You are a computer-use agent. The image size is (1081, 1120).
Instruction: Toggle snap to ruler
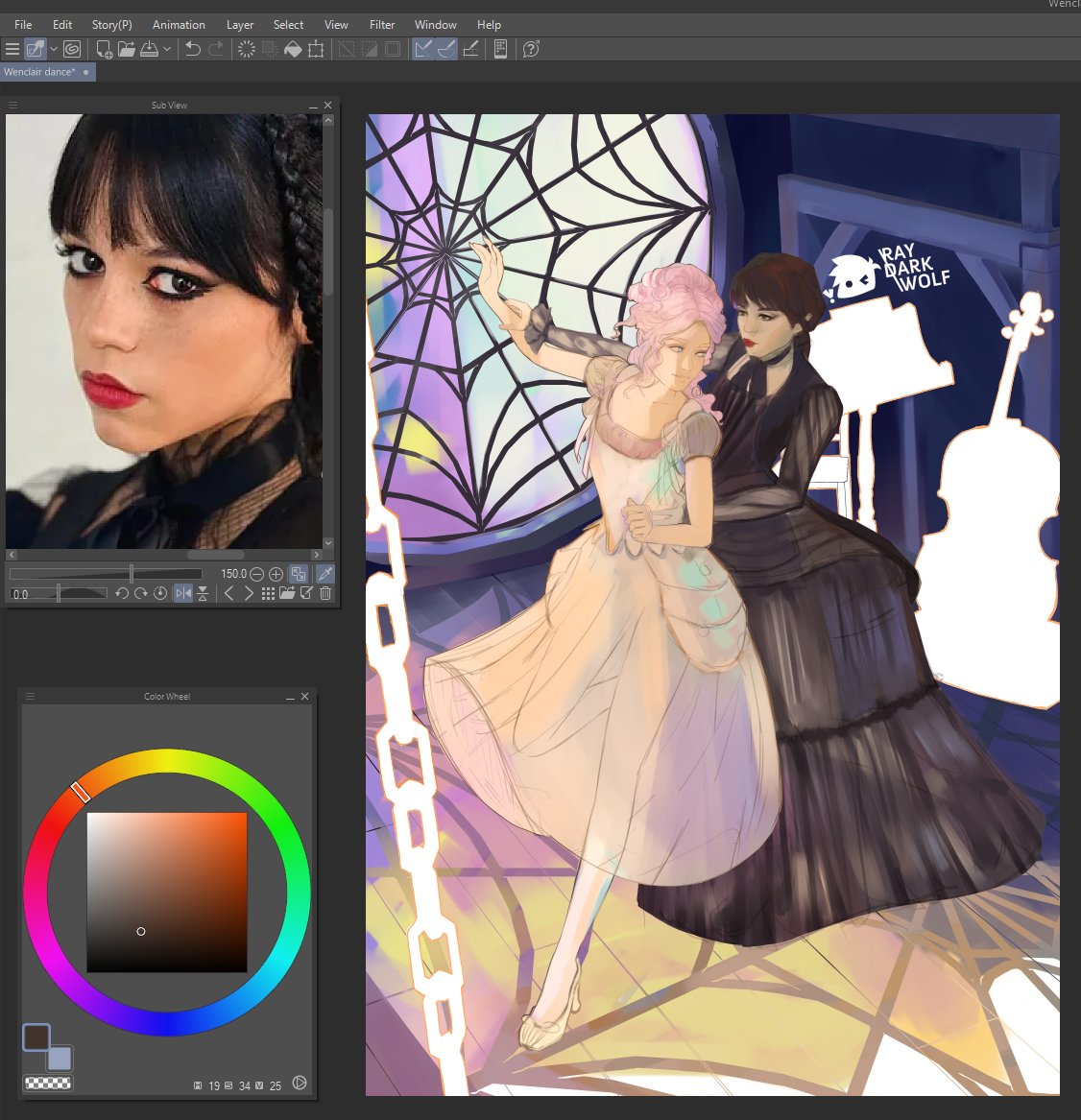tap(423, 49)
